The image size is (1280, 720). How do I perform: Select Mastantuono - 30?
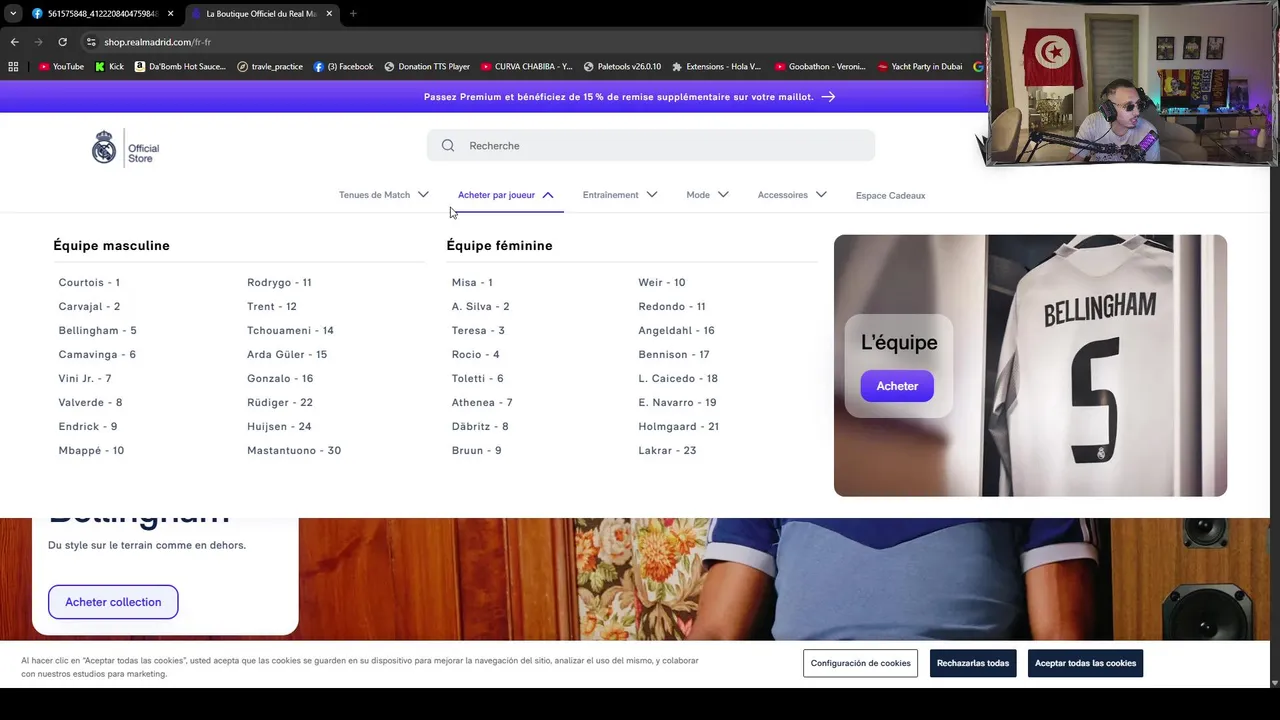[294, 451]
